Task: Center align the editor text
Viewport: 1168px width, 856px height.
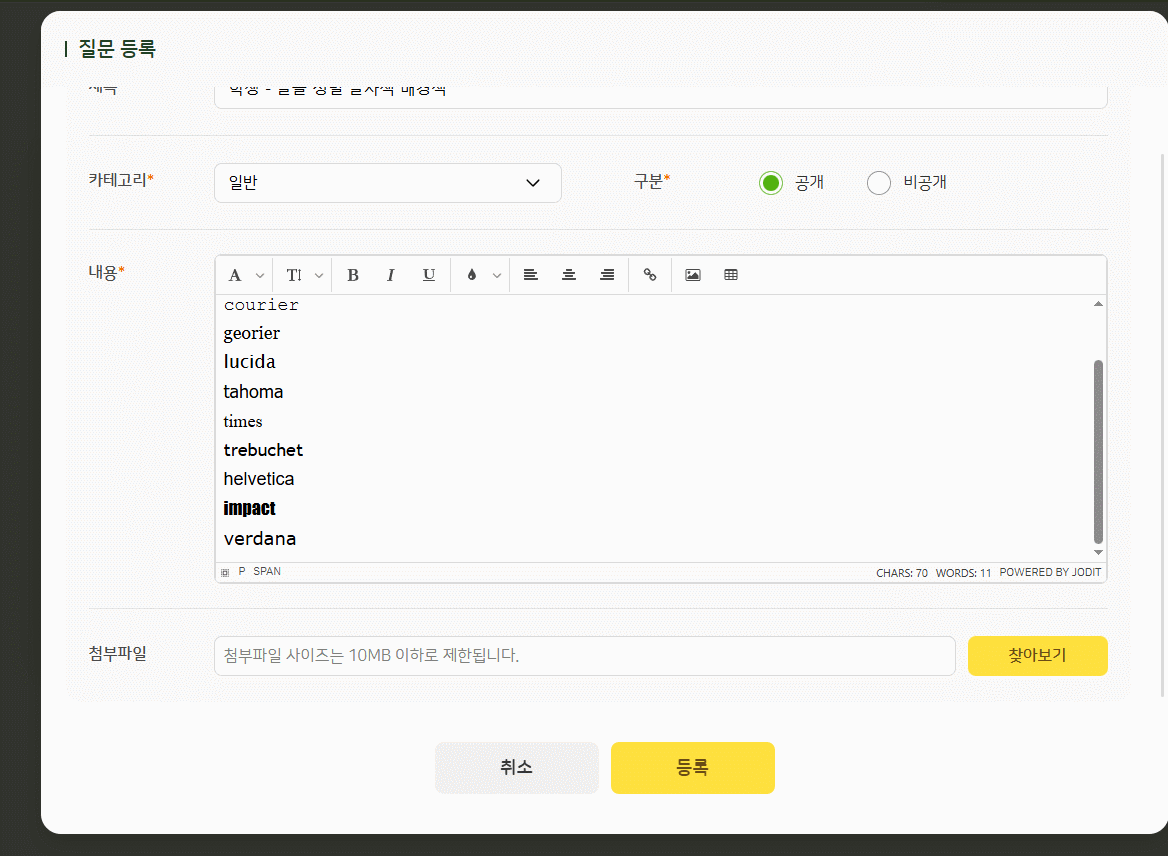Action: pyautogui.click(x=569, y=275)
